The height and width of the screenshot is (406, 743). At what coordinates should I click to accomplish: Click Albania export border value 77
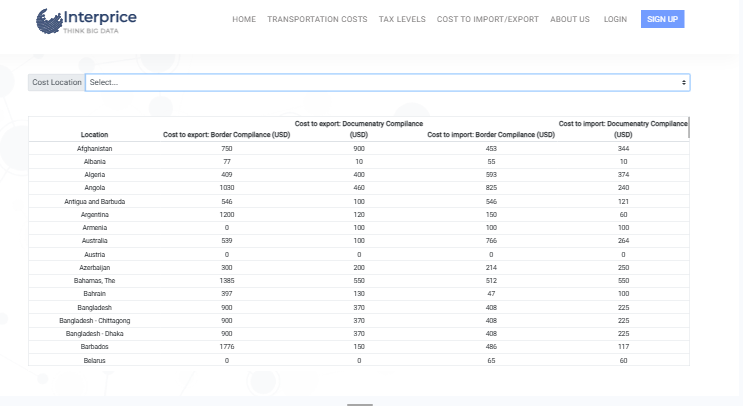(x=227, y=162)
